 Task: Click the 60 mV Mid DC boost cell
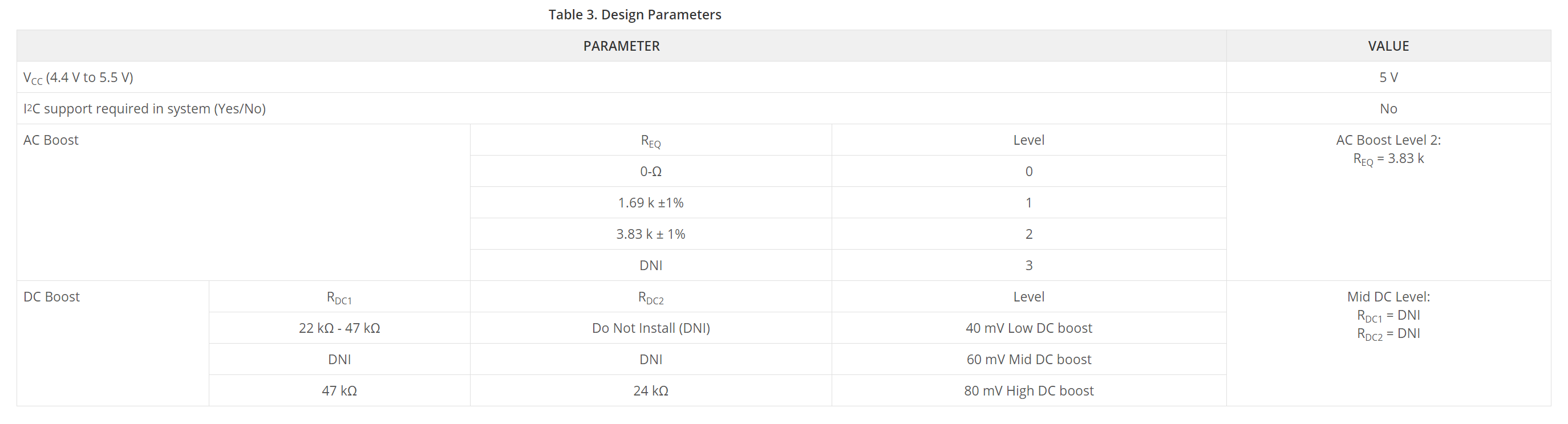tap(1028, 360)
